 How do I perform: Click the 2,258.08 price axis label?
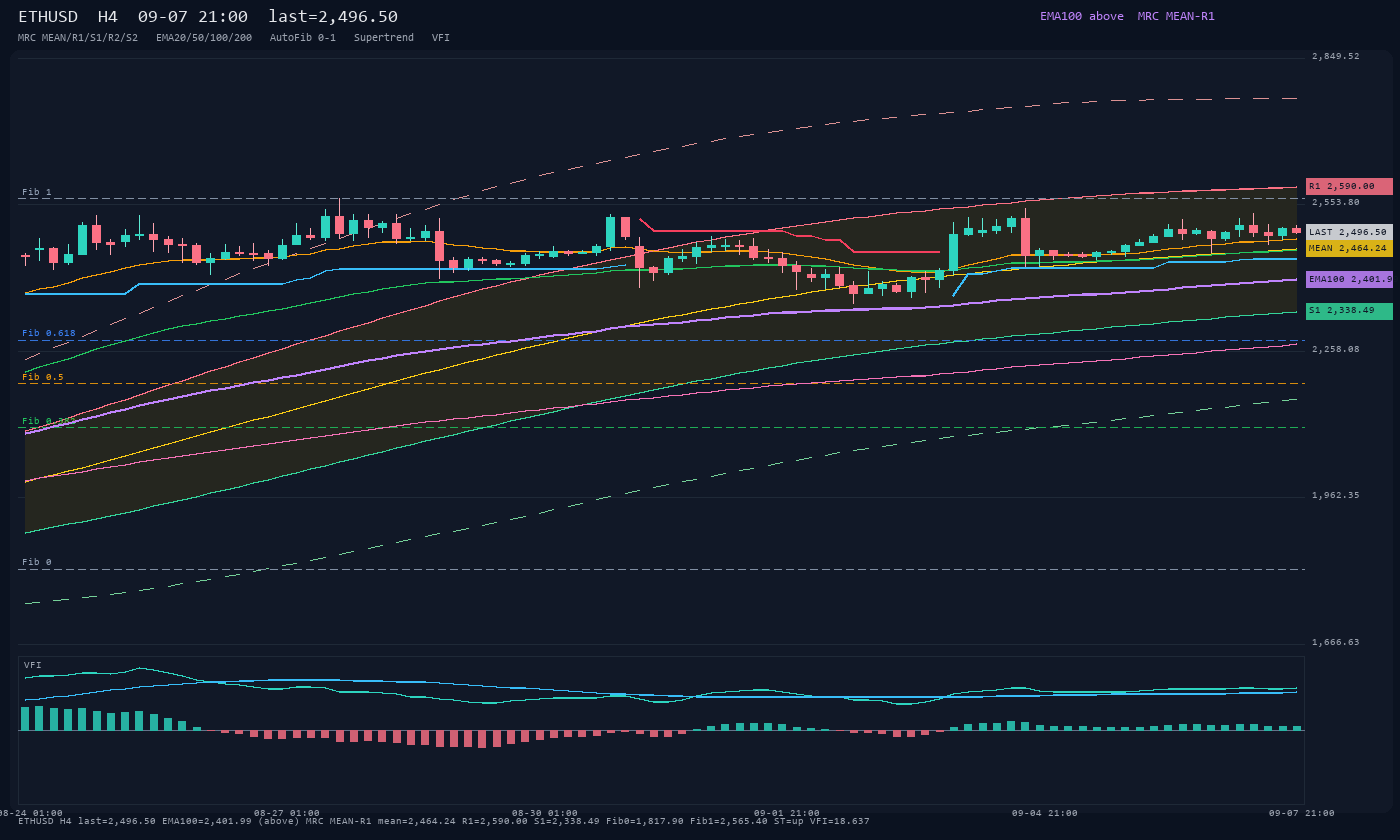tap(1336, 349)
